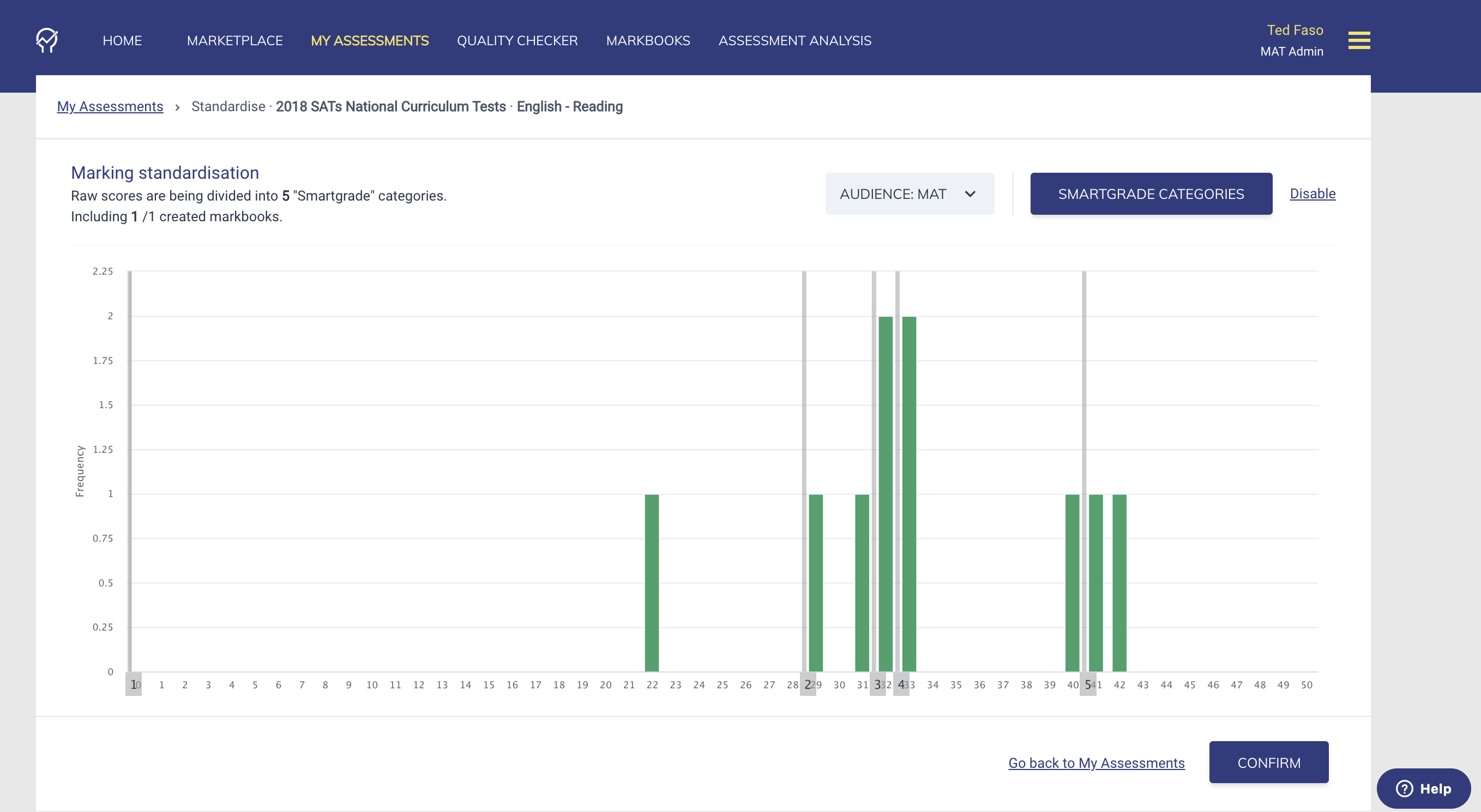
Task: Disable Smartgrade categories via Disable link
Action: (1313, 193)
